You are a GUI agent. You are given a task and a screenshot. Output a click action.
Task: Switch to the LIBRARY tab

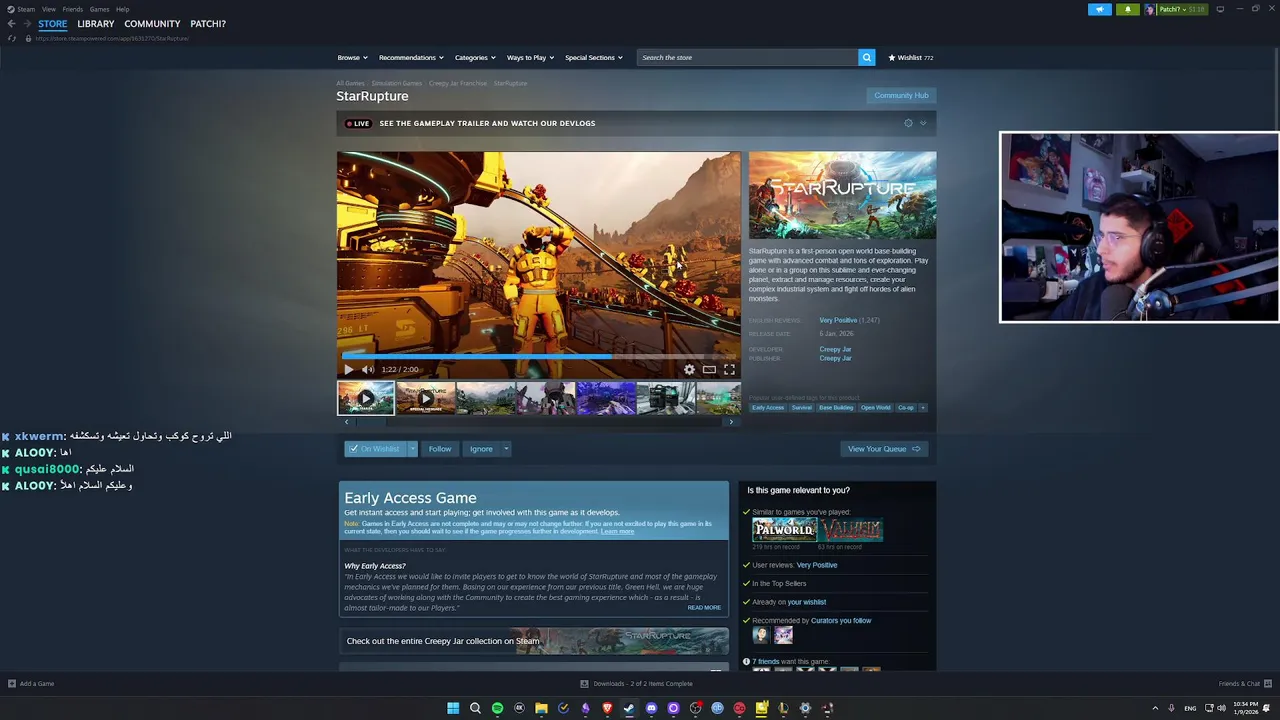(x=96, y=24)
